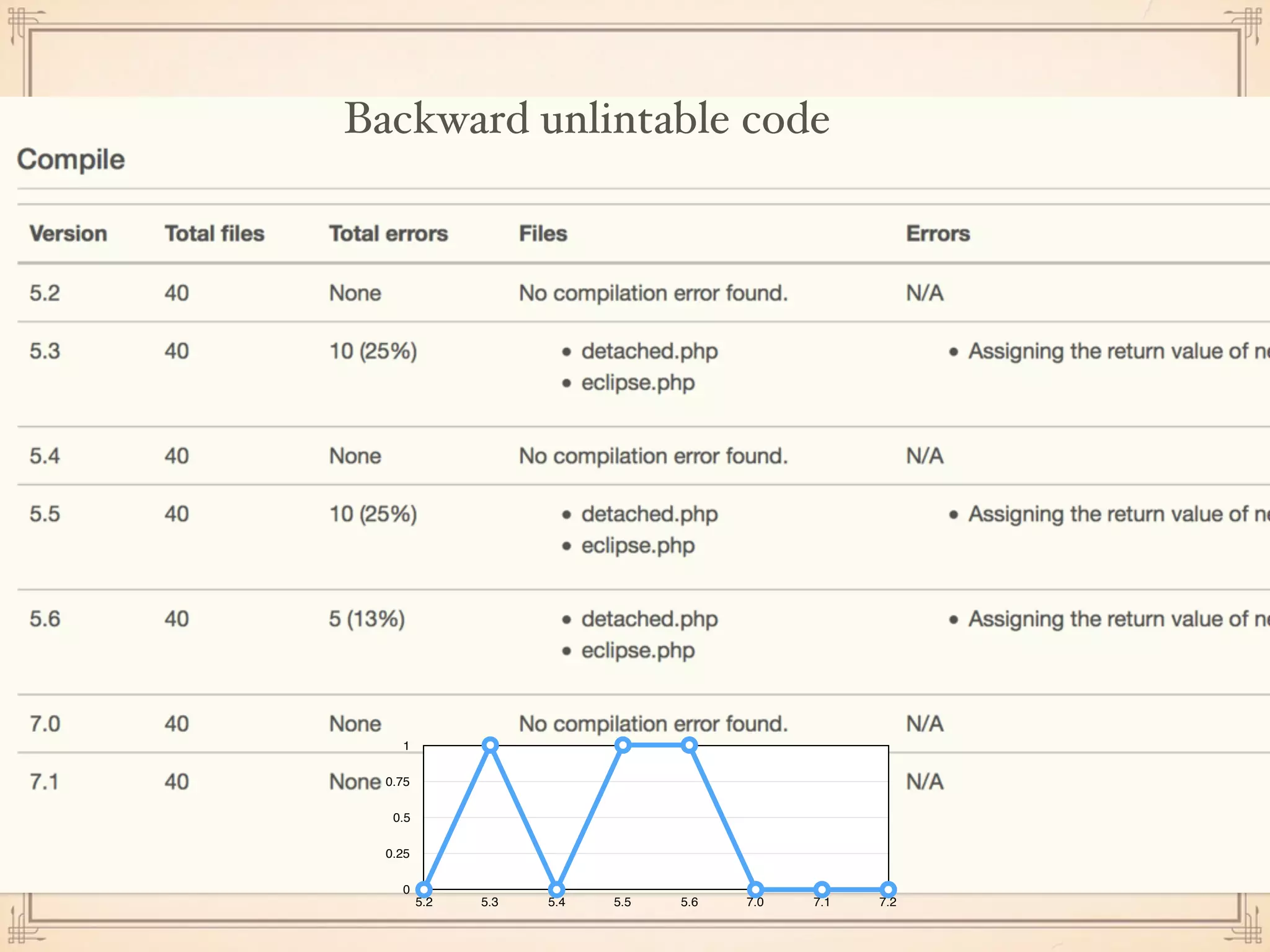Click 'Assigning the return value' error in 5.3 row
The width and height of the screenshot is (1270, 952).
pyautogui.click(x=1119, y=351)
